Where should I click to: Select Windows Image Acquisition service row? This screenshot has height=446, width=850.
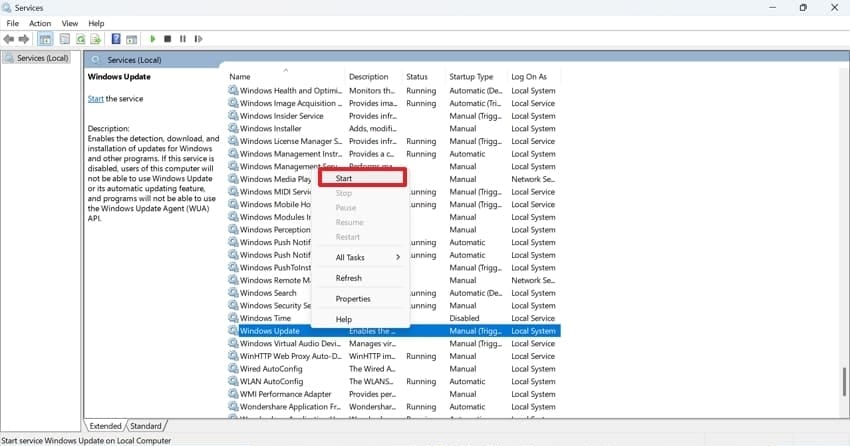click(x=394, y=103)
